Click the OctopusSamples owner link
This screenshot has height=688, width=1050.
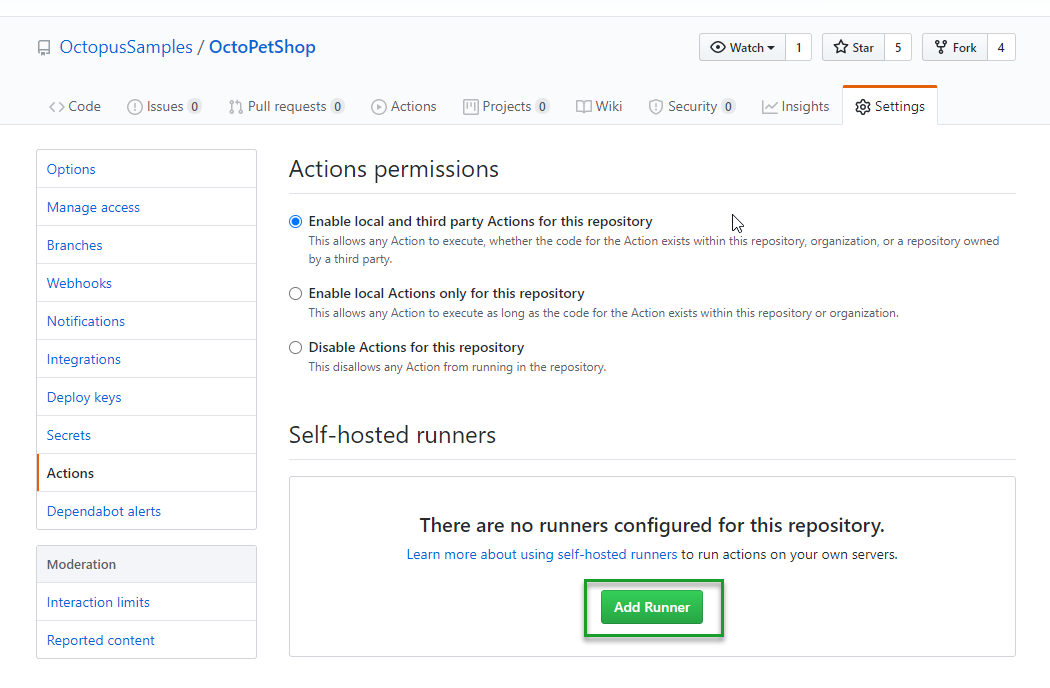[126, 47]
